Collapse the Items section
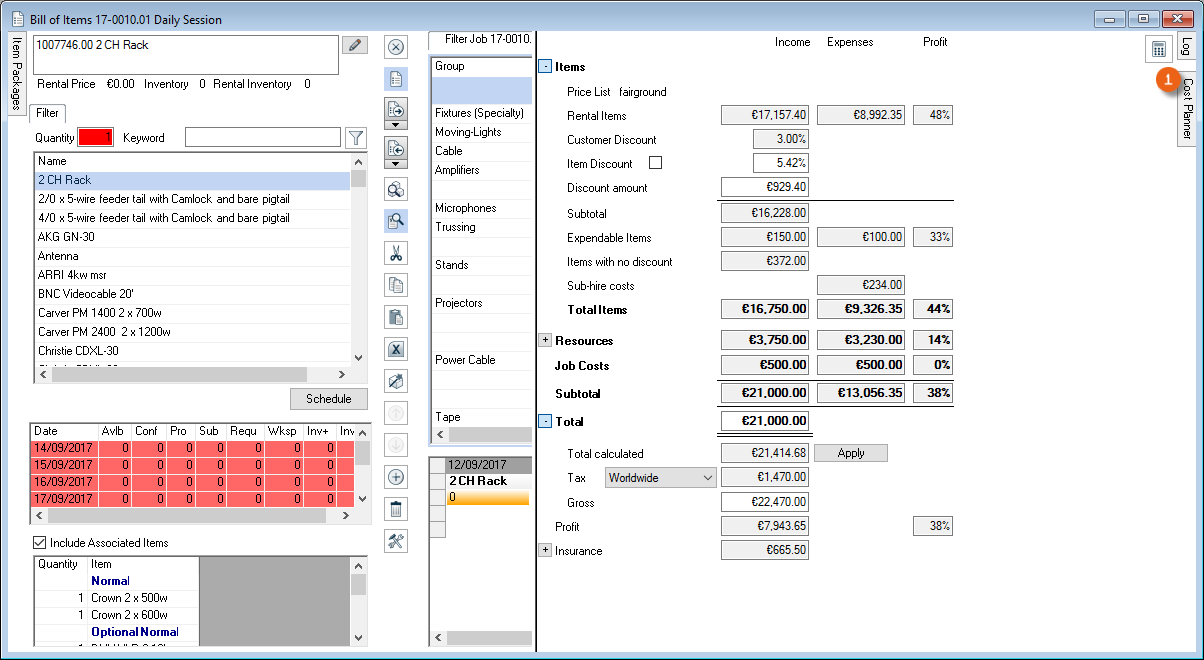This screenshot has height=660, width=1204. pyautogui.click(x=545, y=67)
